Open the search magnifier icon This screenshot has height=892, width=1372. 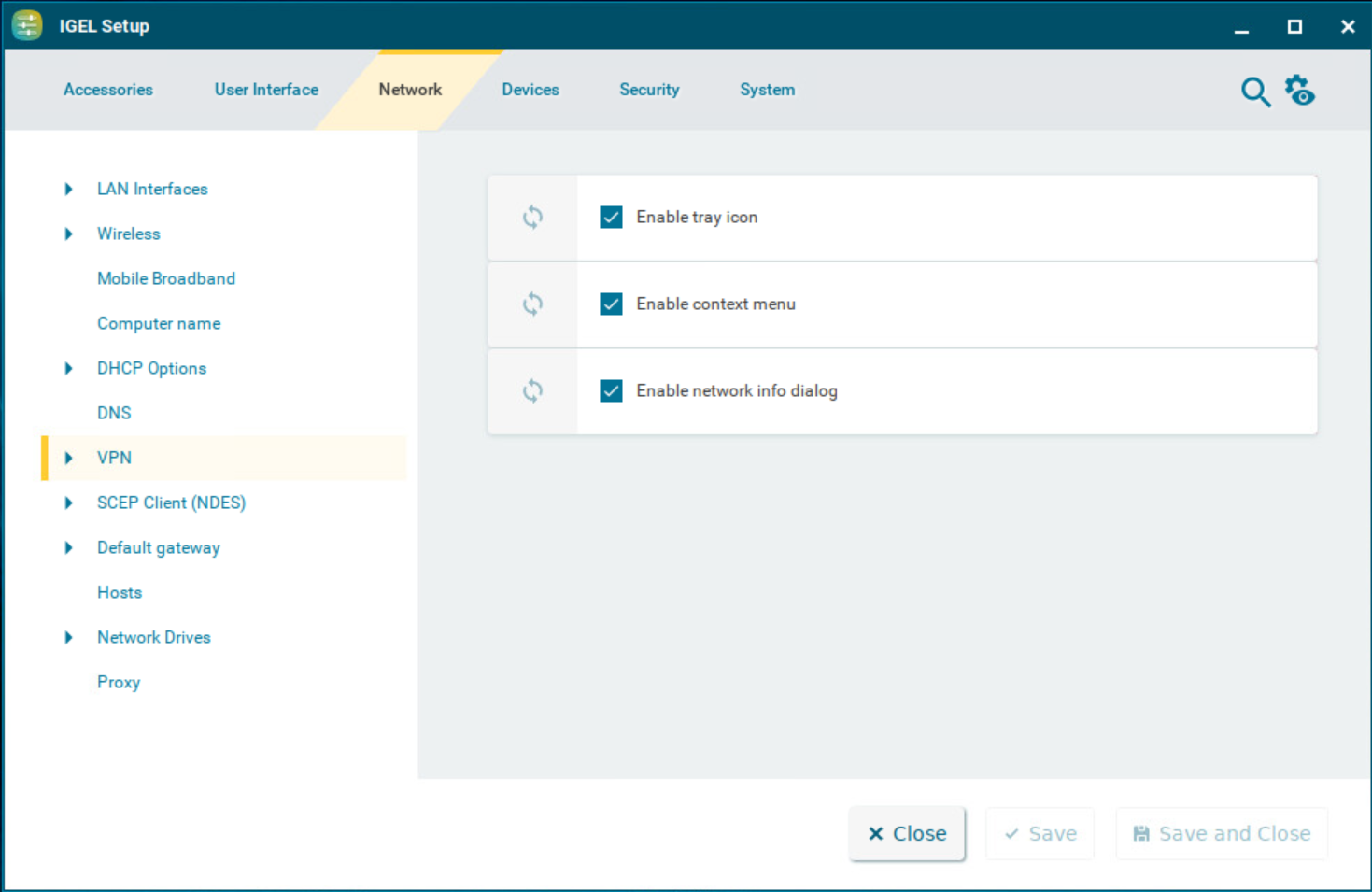1255,92
